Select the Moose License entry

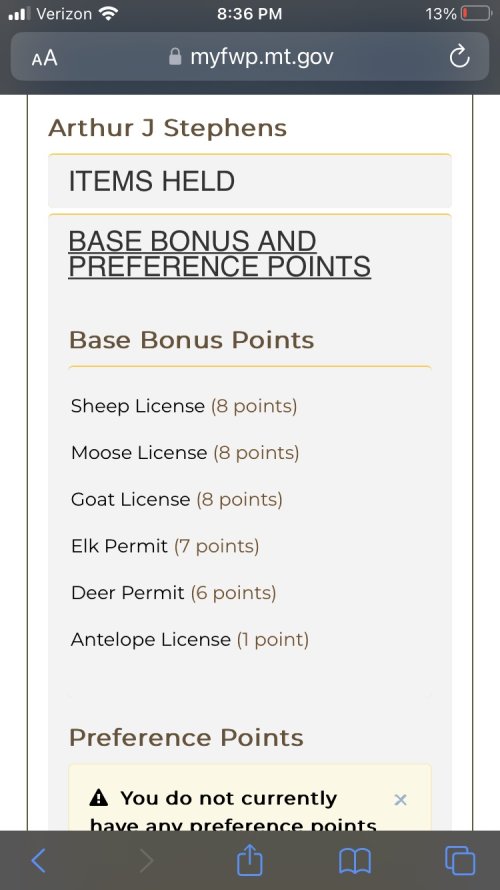click(x=185, y=452)
